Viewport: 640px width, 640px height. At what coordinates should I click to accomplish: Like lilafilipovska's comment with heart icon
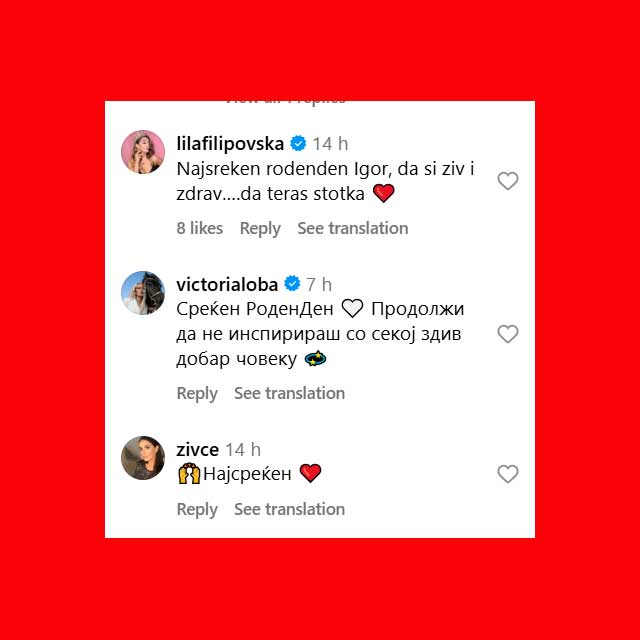508,181
